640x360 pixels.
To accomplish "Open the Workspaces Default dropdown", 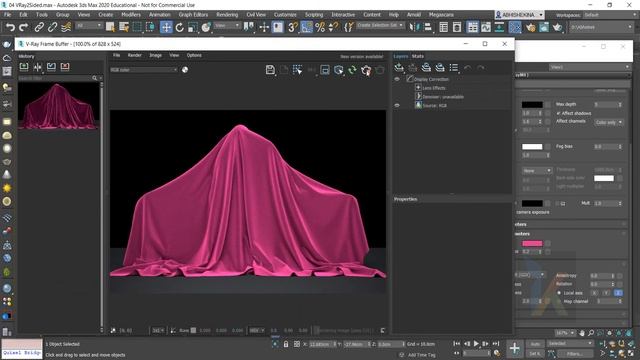I will coord(609,15).
